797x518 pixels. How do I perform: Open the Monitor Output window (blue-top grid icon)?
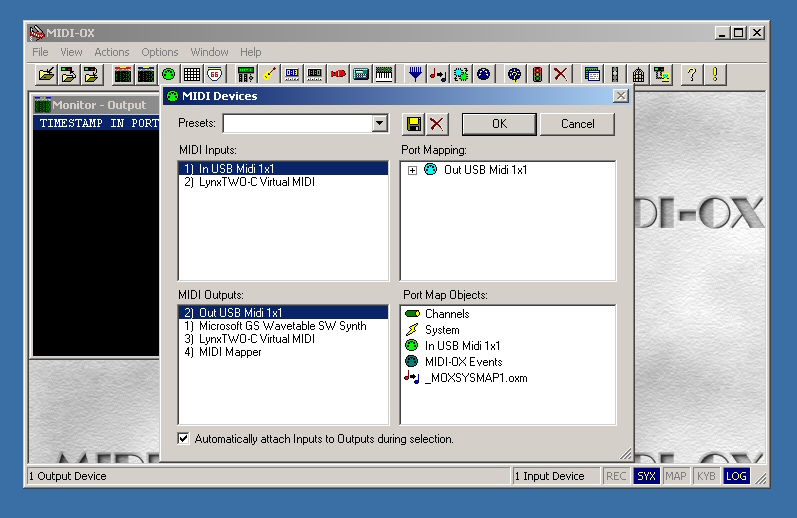(145, 75)
